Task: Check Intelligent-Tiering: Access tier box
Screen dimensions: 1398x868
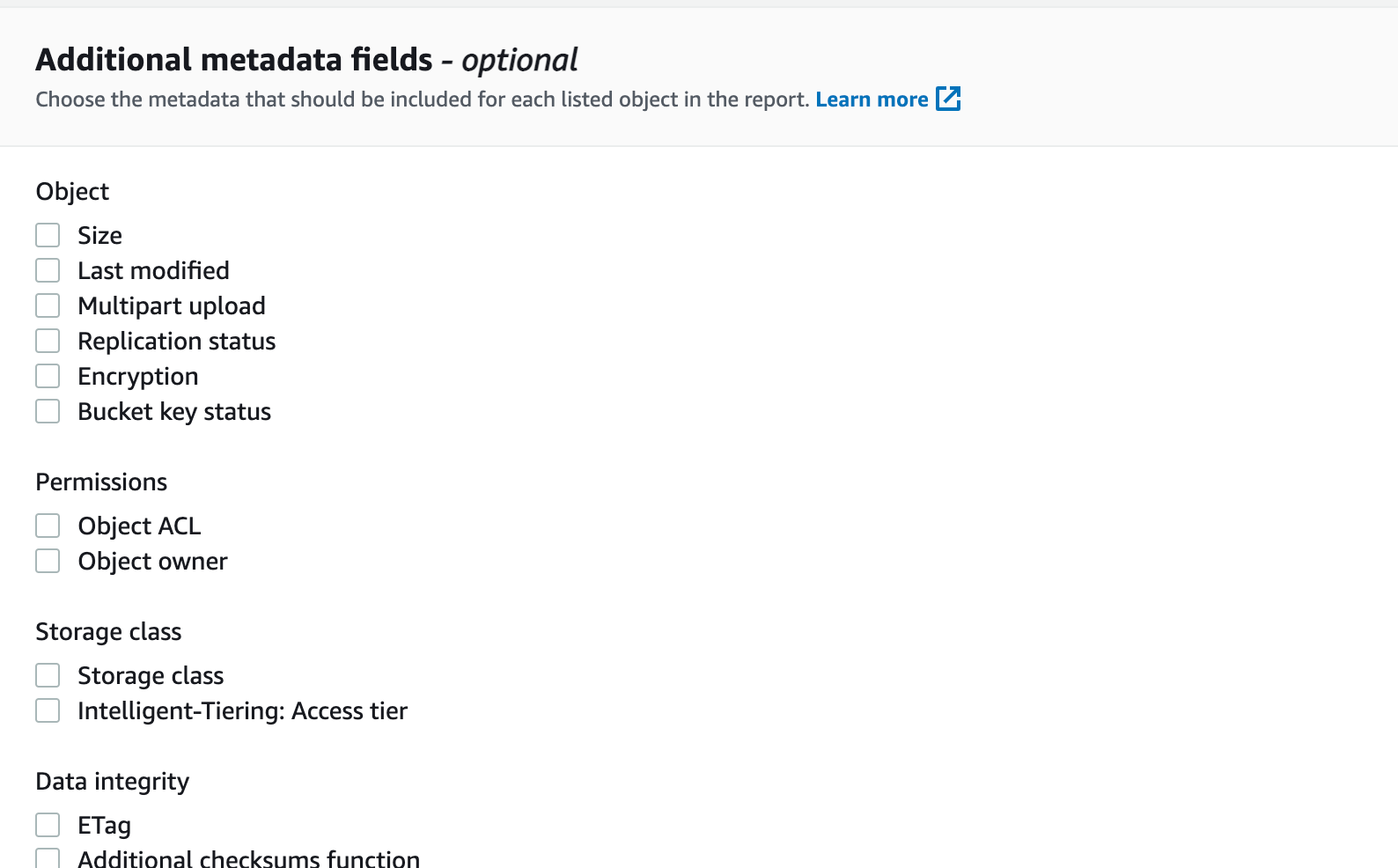Action: [48, 710]
